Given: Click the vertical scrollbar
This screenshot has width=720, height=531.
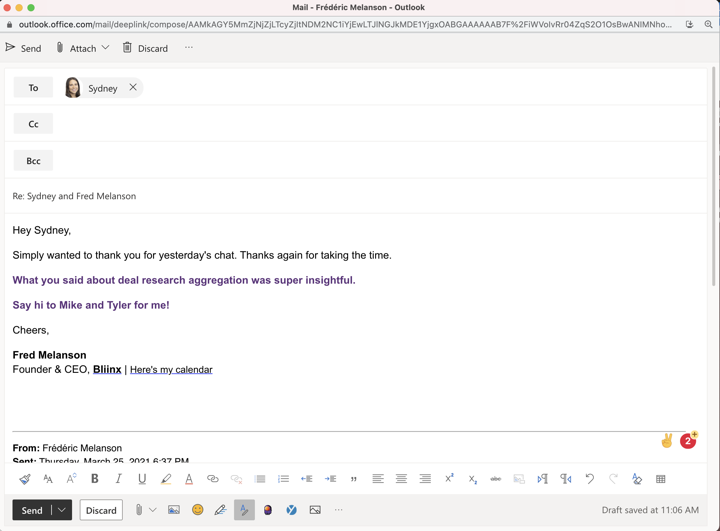Looking at the screenshot, I should (714, 177).
